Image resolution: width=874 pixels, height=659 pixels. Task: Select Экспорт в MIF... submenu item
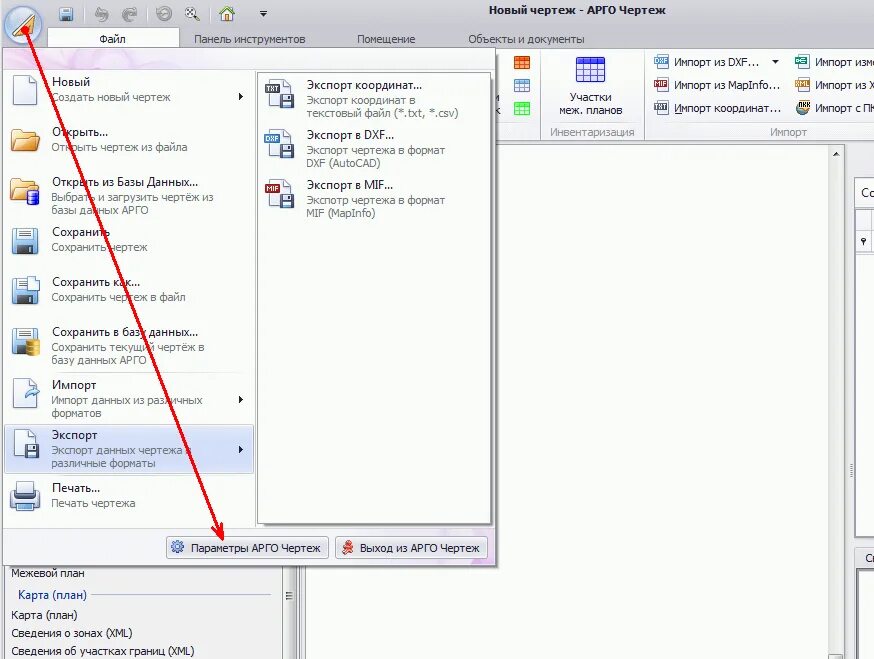[x=373, y=198]
